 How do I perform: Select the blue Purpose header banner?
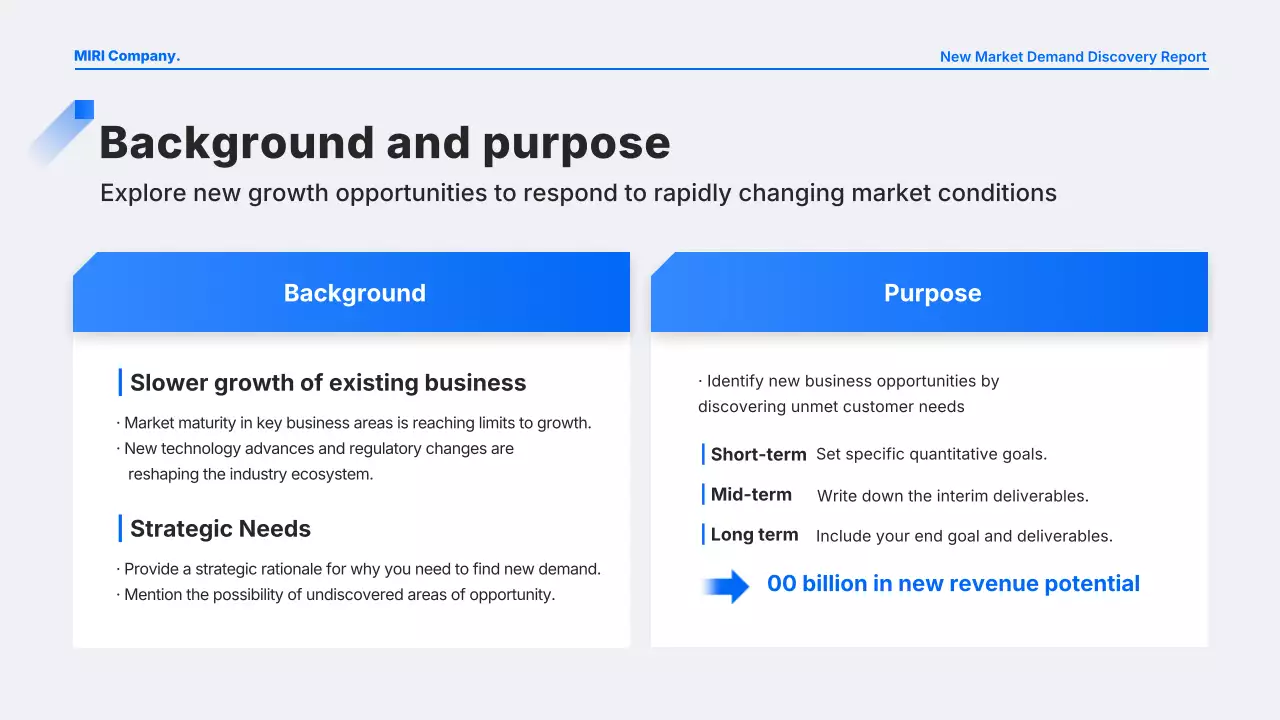click(930, 293)
